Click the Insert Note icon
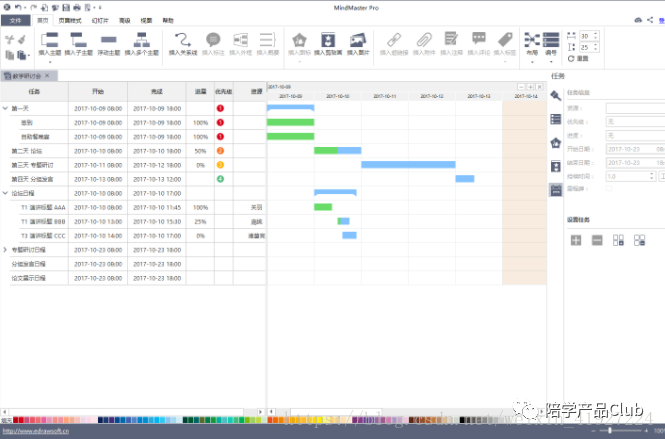Image resolution: width=665 pixels, height=439 pixels. pyautogui.click(x=451, y=39)
